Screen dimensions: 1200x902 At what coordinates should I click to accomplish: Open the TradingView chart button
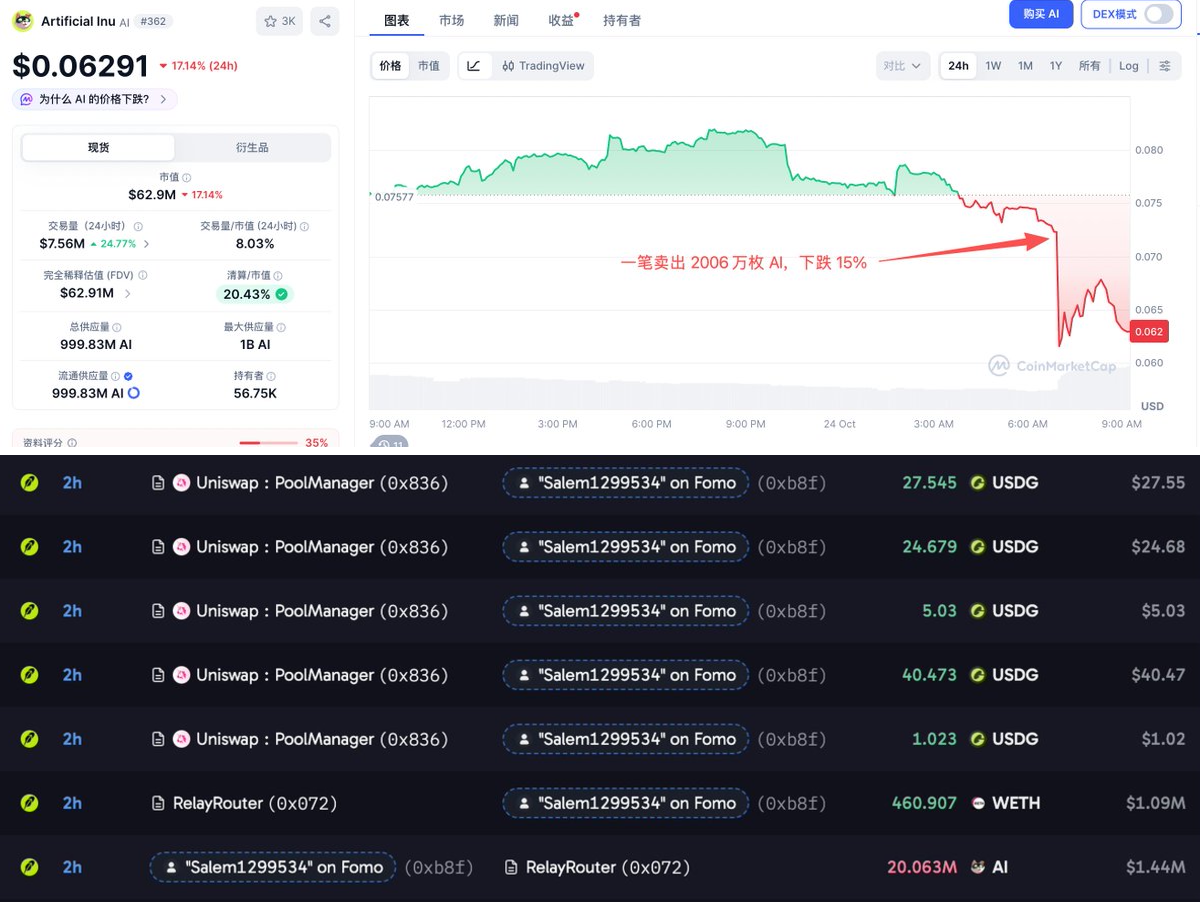click(544, 66)
